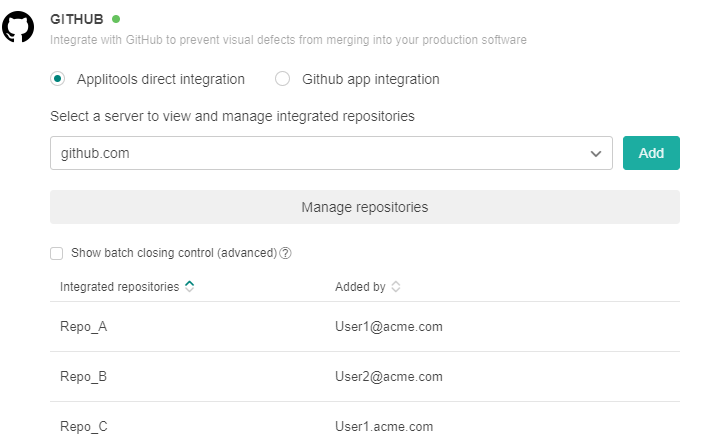Expand the server dropdown chevron arrow

tap(596, 154)
